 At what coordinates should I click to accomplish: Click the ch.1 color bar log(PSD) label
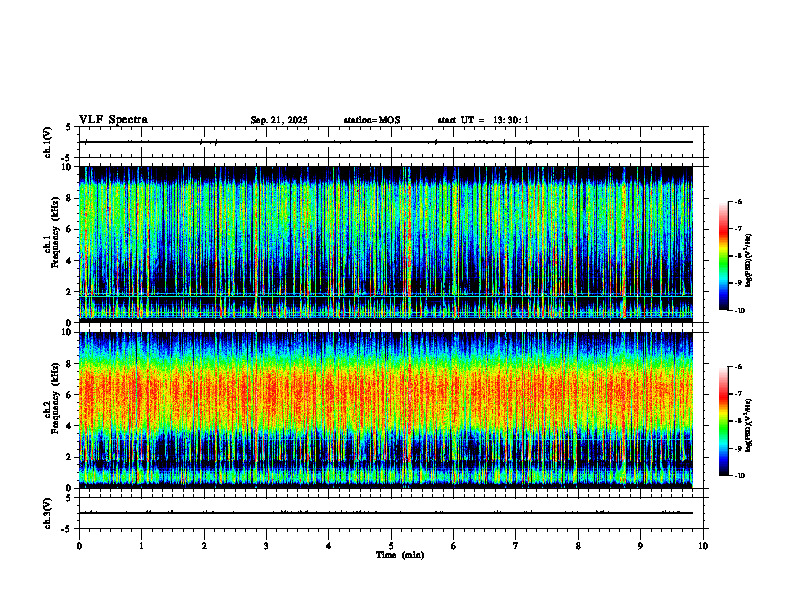(749, 261)
